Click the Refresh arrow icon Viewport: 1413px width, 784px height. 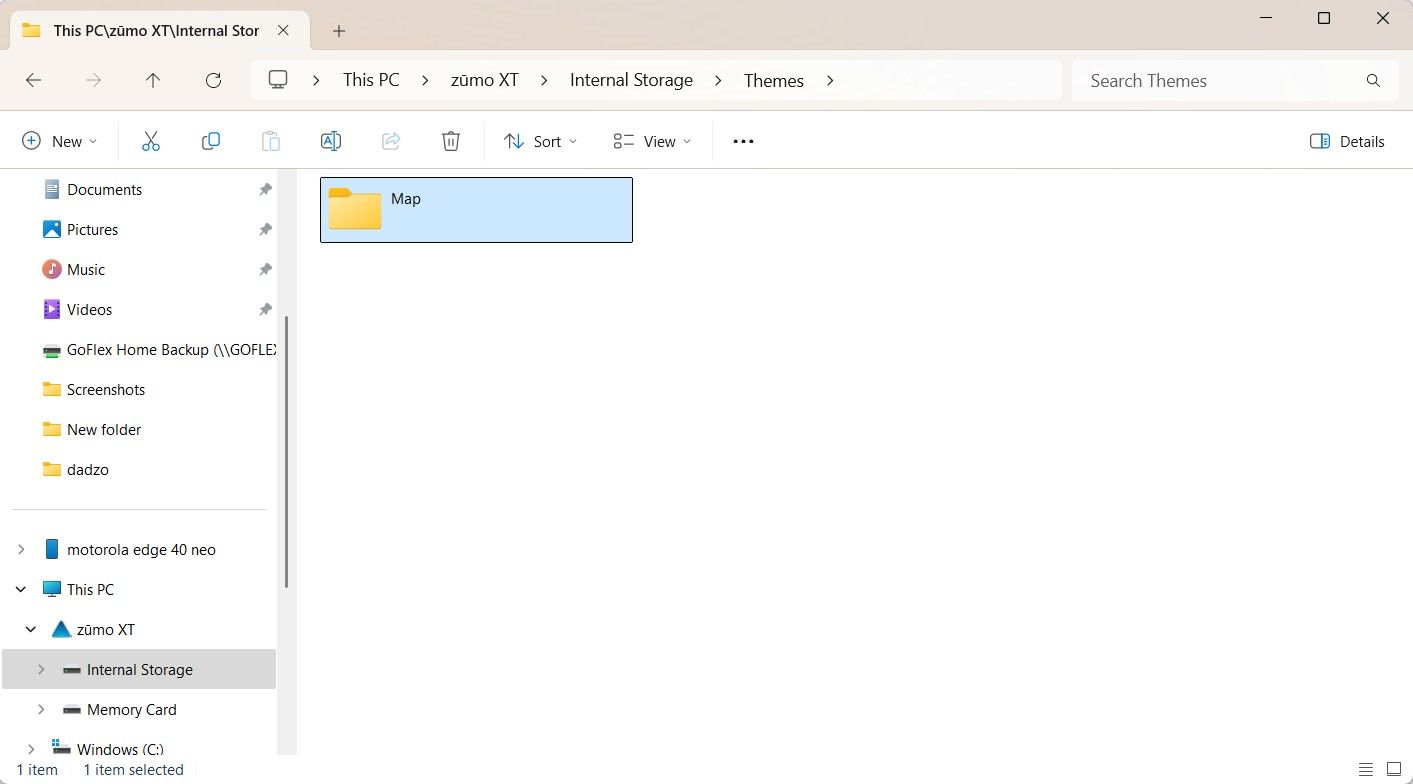tap(213, 81)
